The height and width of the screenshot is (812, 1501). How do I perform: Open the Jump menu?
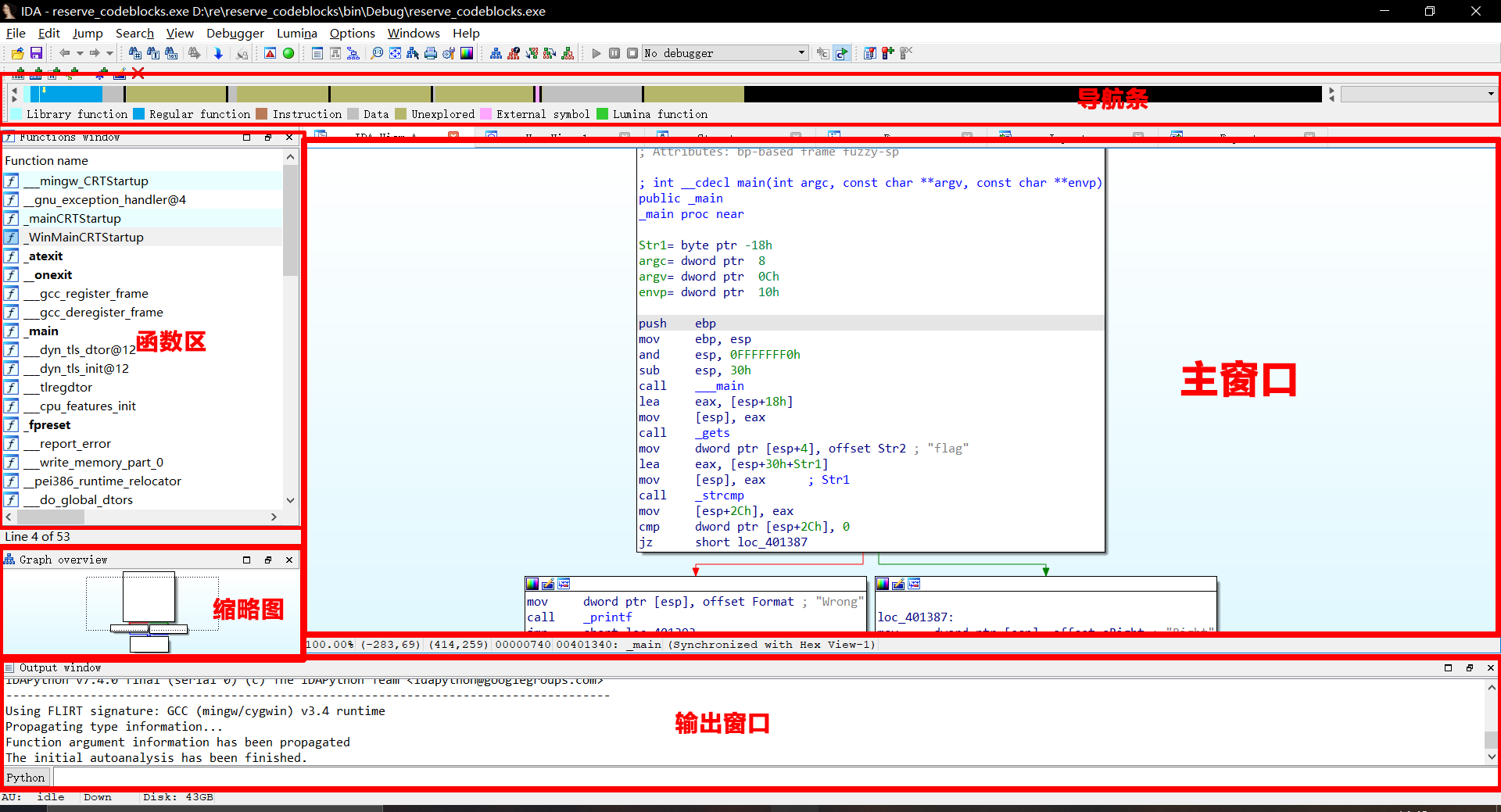tap(88, 33)
